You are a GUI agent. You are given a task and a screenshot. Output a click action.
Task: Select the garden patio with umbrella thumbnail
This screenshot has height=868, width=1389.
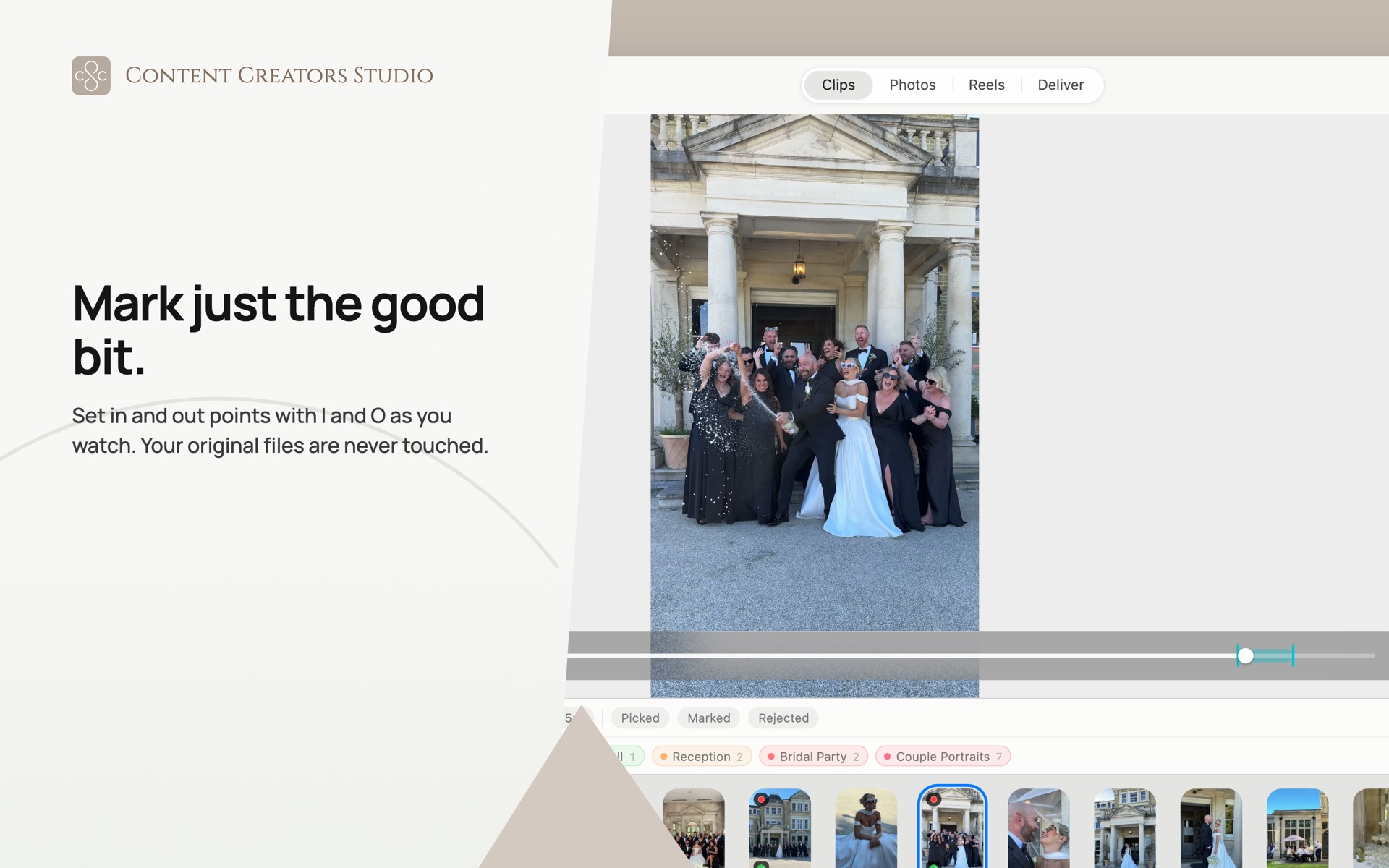point(1297,828)
